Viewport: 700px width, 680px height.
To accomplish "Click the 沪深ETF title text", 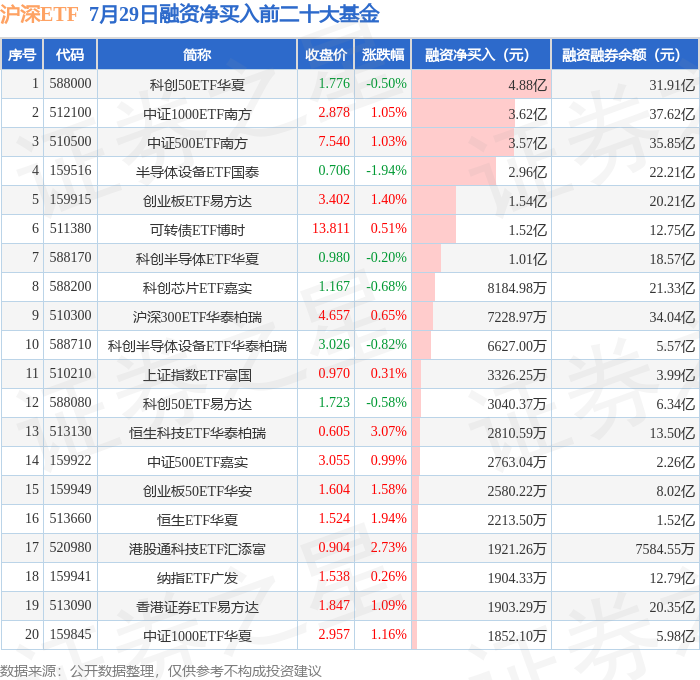I will pyautogui.click(x=39, y=14).
